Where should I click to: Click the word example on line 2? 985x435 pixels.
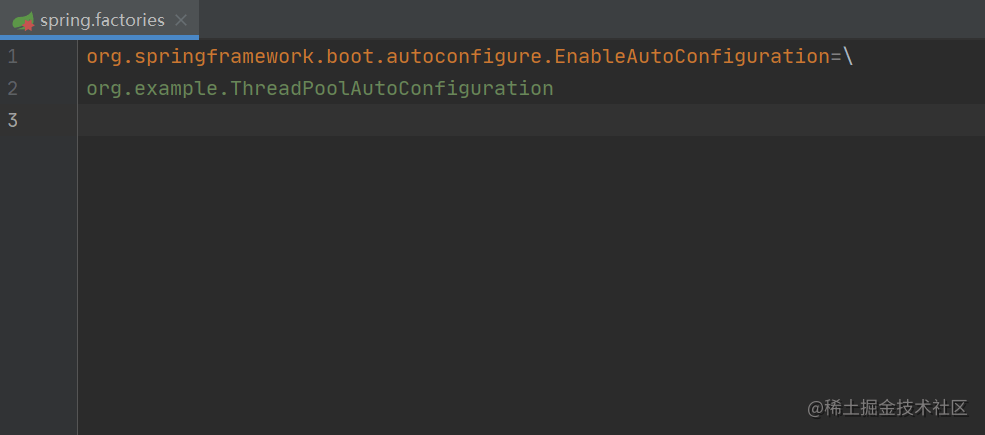coord(172,89)
